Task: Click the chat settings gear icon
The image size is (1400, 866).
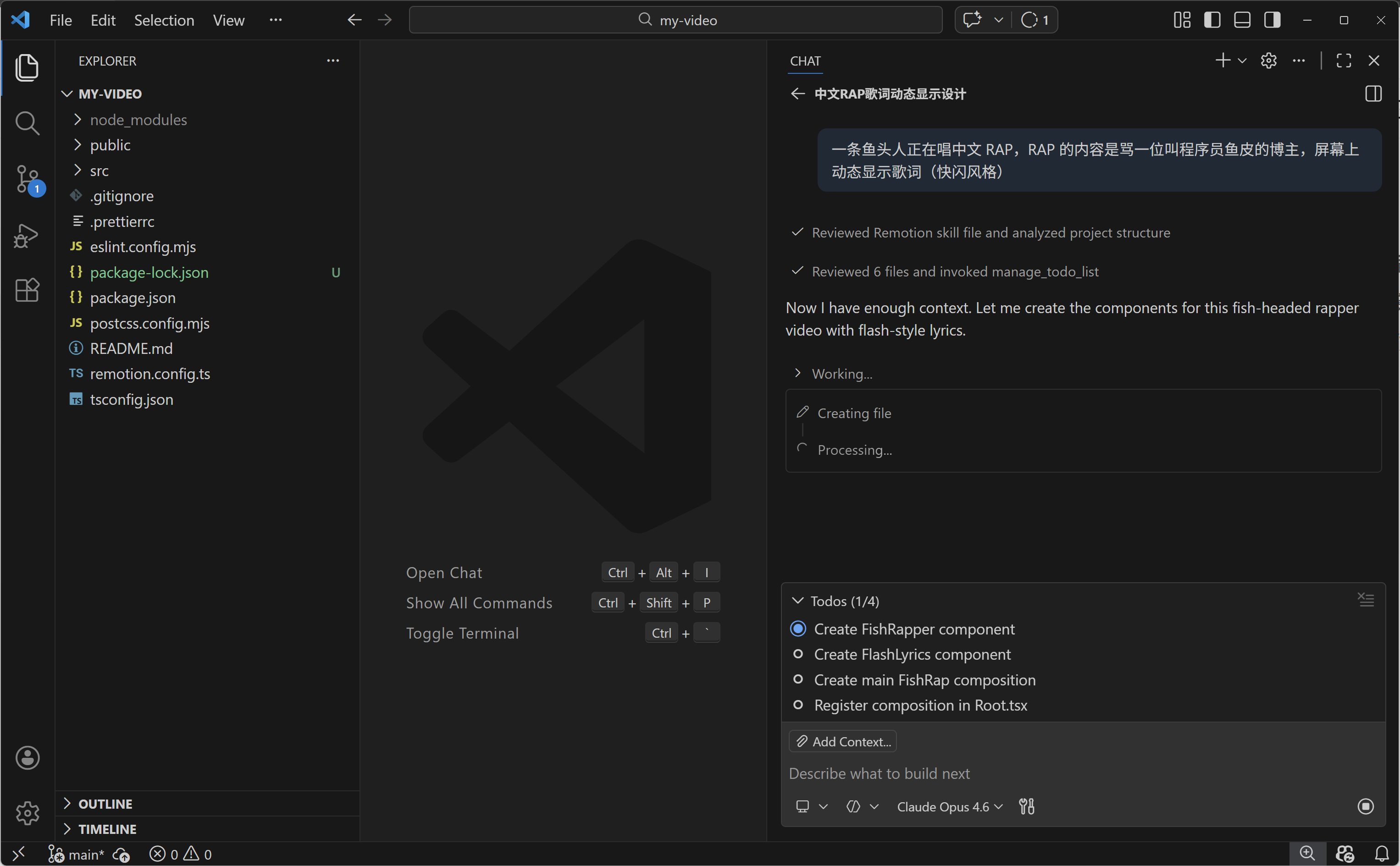Action: click(1268, 61)
